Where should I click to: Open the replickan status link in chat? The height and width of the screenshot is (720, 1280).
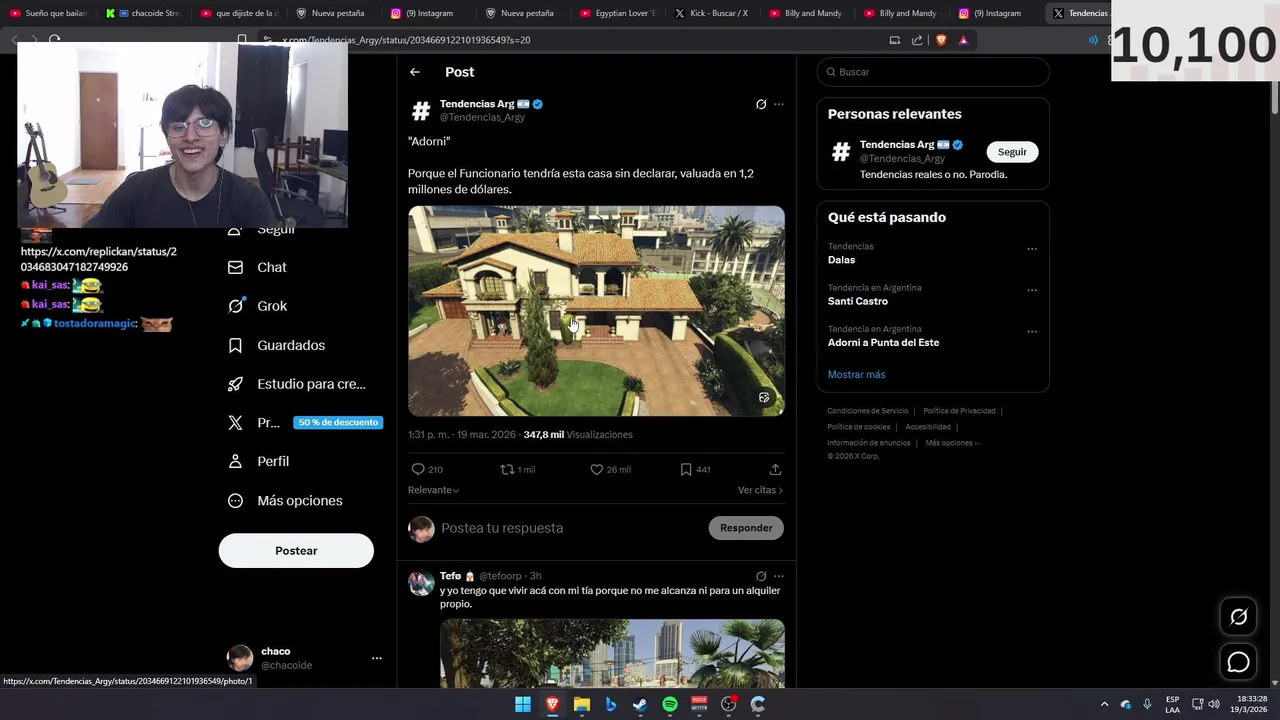point(98,259)
